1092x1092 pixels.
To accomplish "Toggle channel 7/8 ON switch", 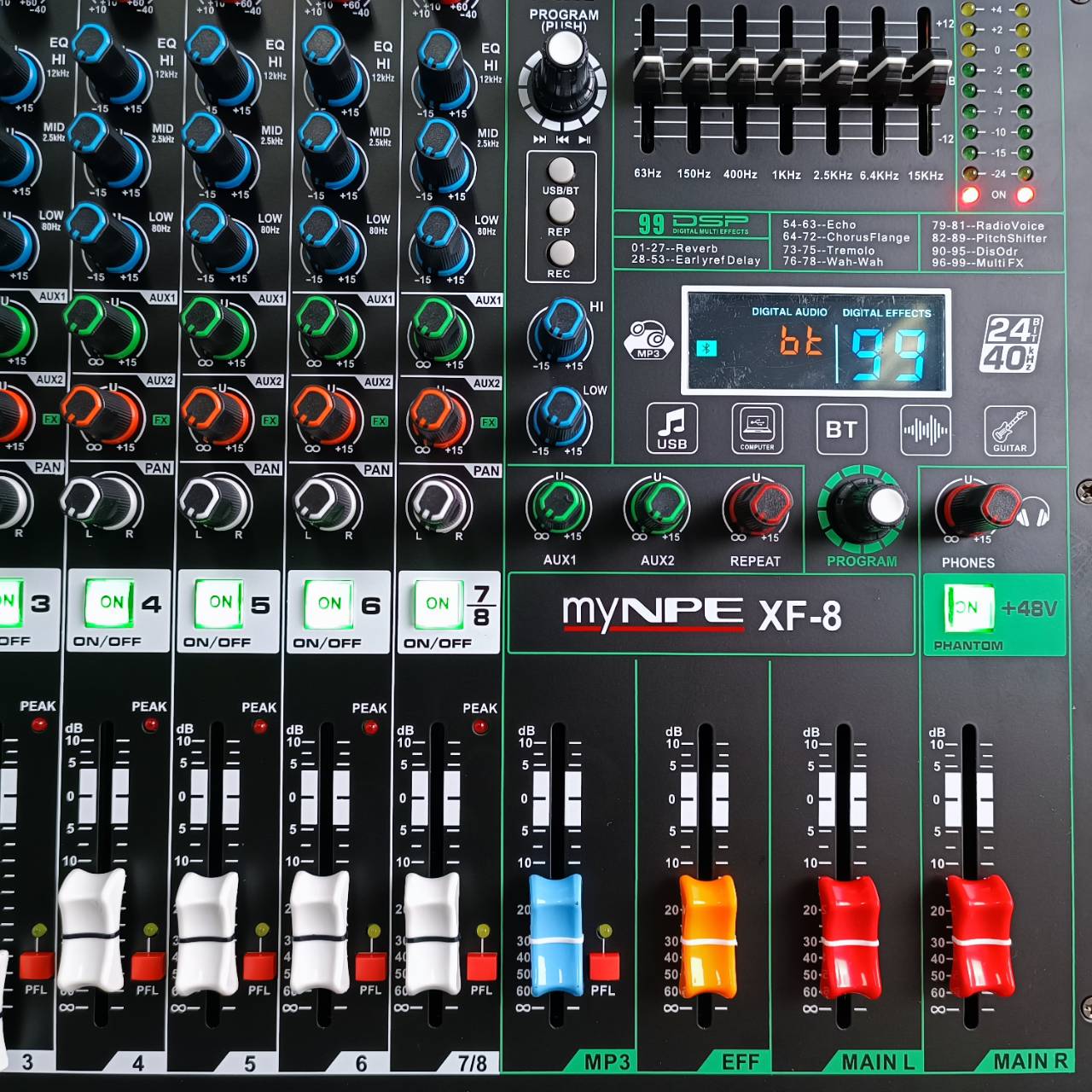I will 436,601.
